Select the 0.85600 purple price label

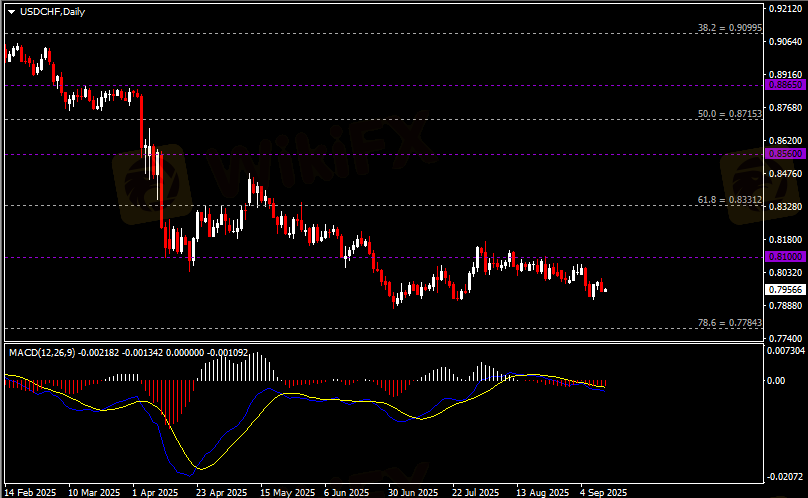coord(785,154)
